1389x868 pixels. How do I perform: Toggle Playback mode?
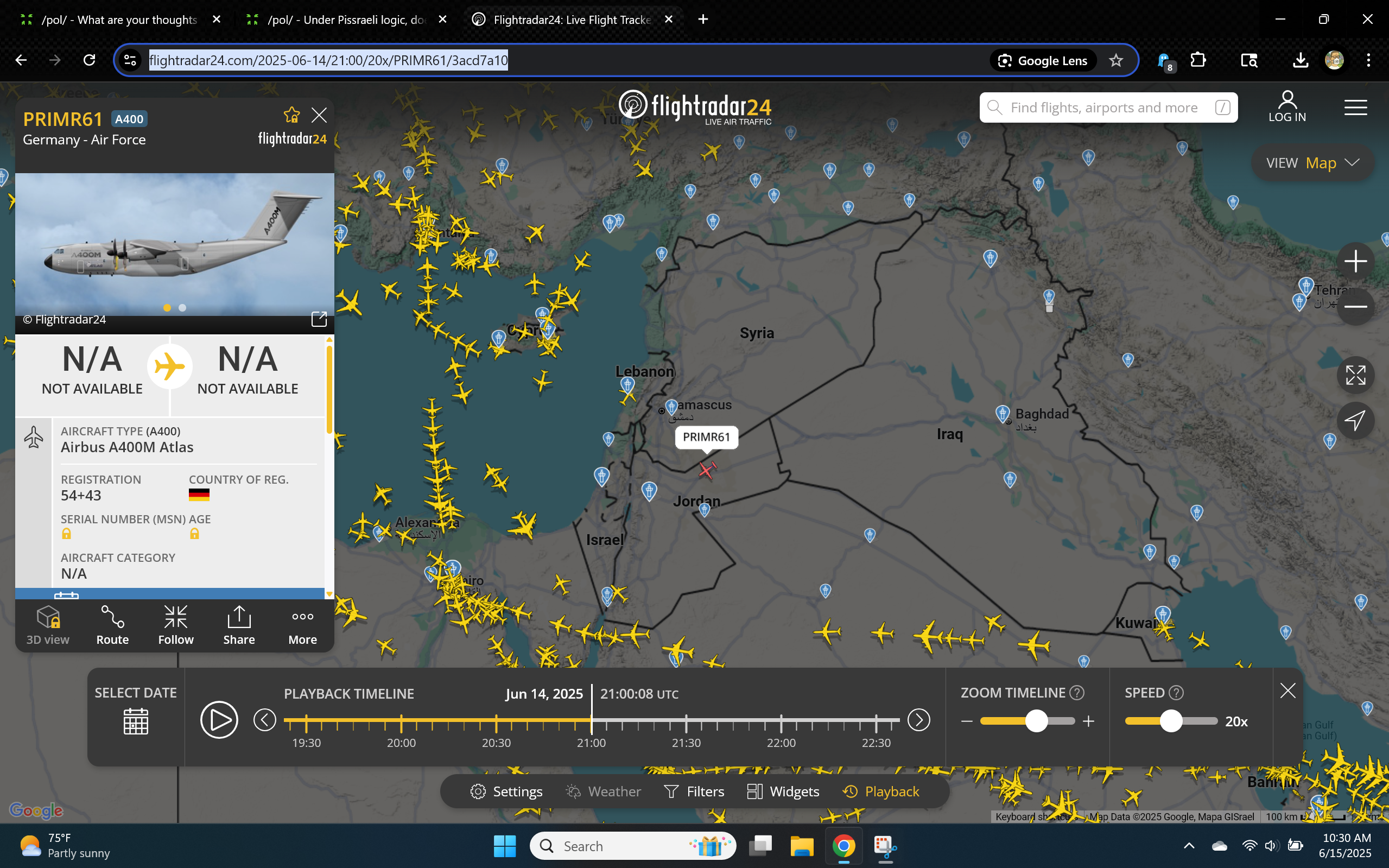[880, 791]
